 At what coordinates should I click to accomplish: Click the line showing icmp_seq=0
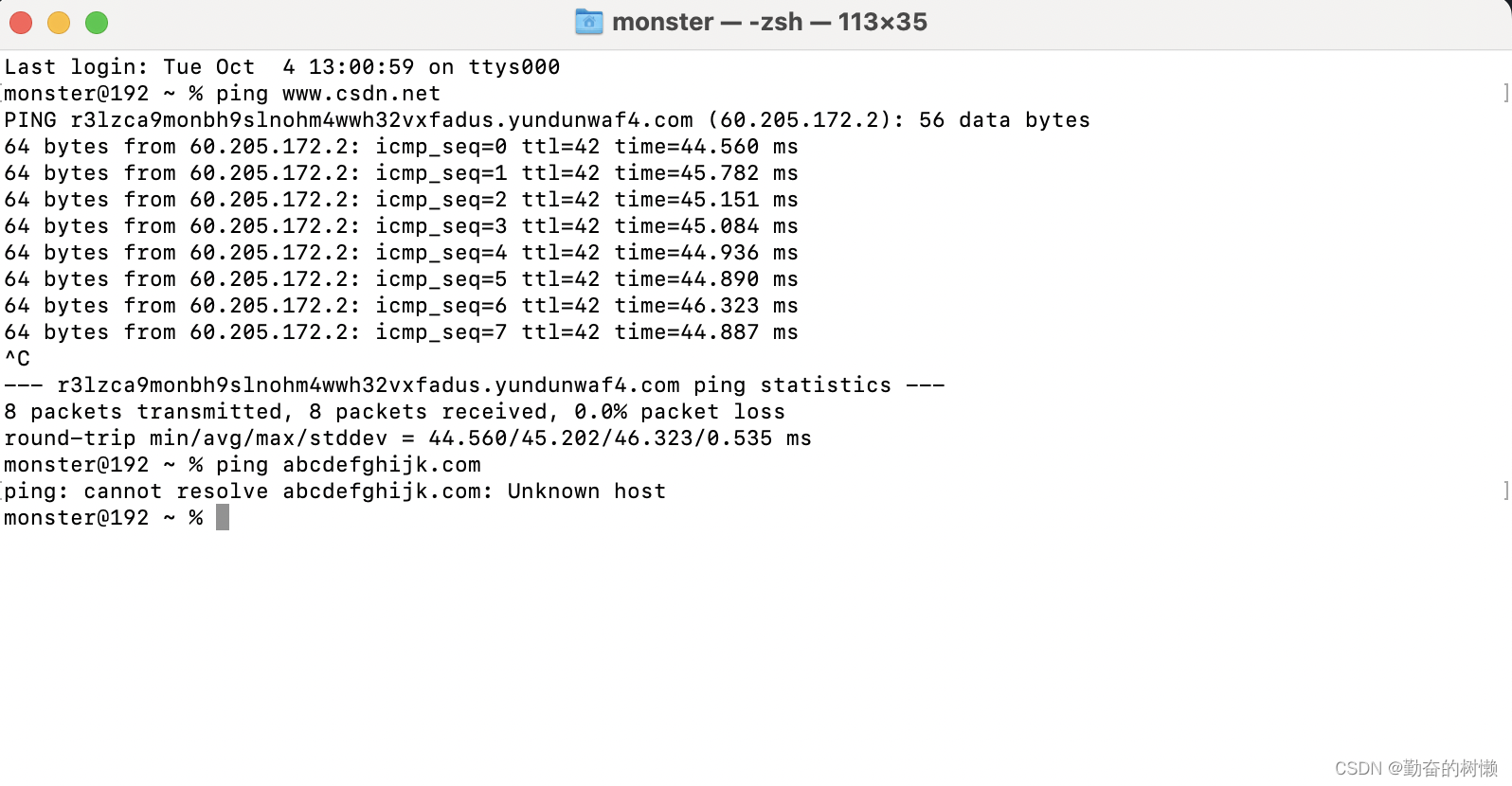(398, 147)
